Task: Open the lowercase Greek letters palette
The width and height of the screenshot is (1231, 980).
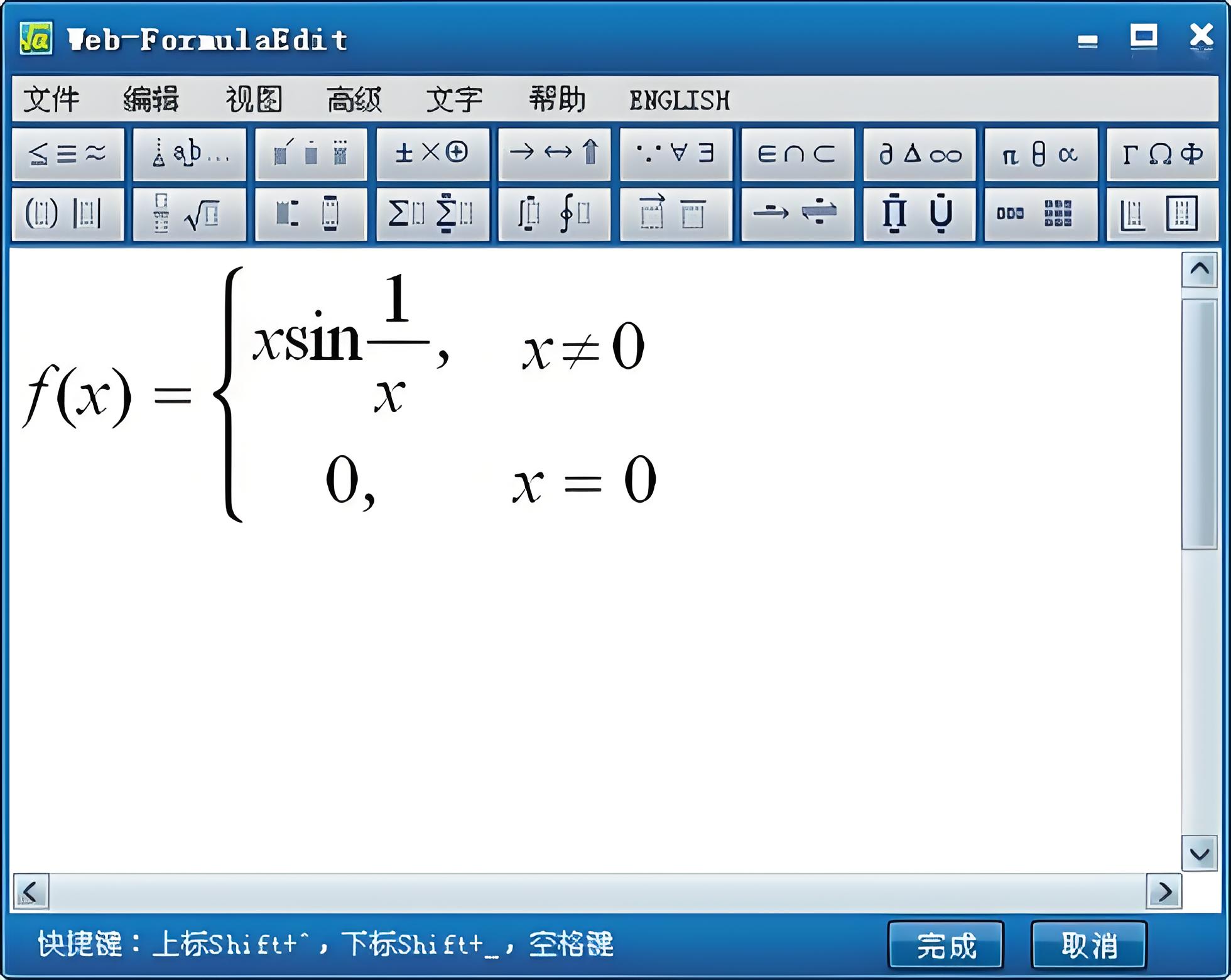Action: [x=1041, y=154]
